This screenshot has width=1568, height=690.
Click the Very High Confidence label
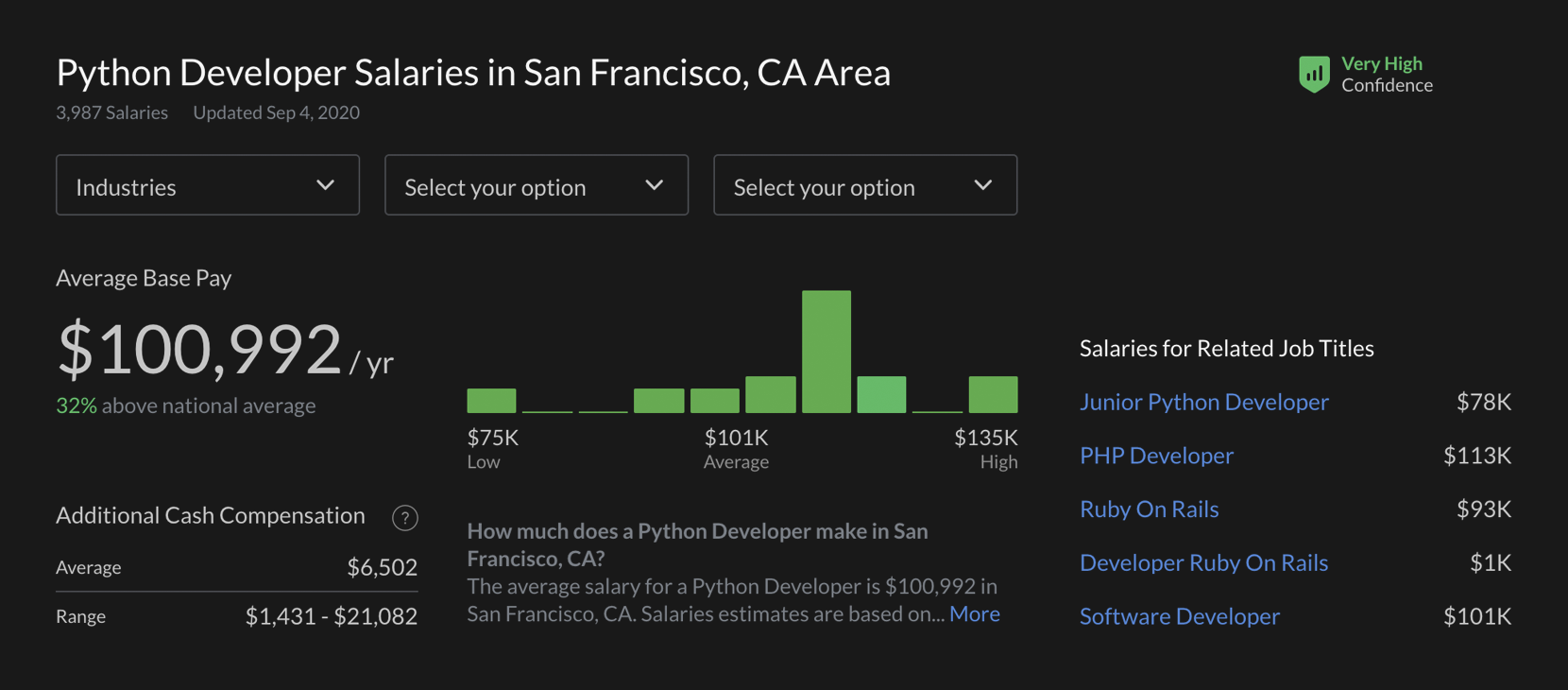pos(1387,74)
